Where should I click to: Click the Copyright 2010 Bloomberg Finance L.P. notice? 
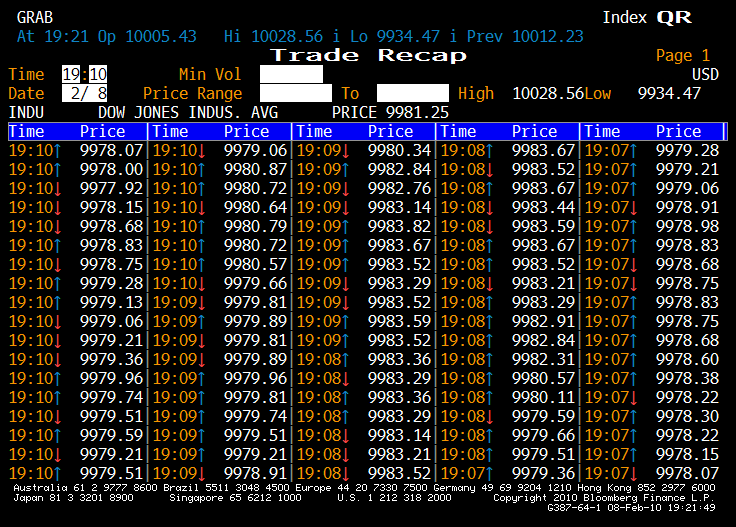pos(604,497)
